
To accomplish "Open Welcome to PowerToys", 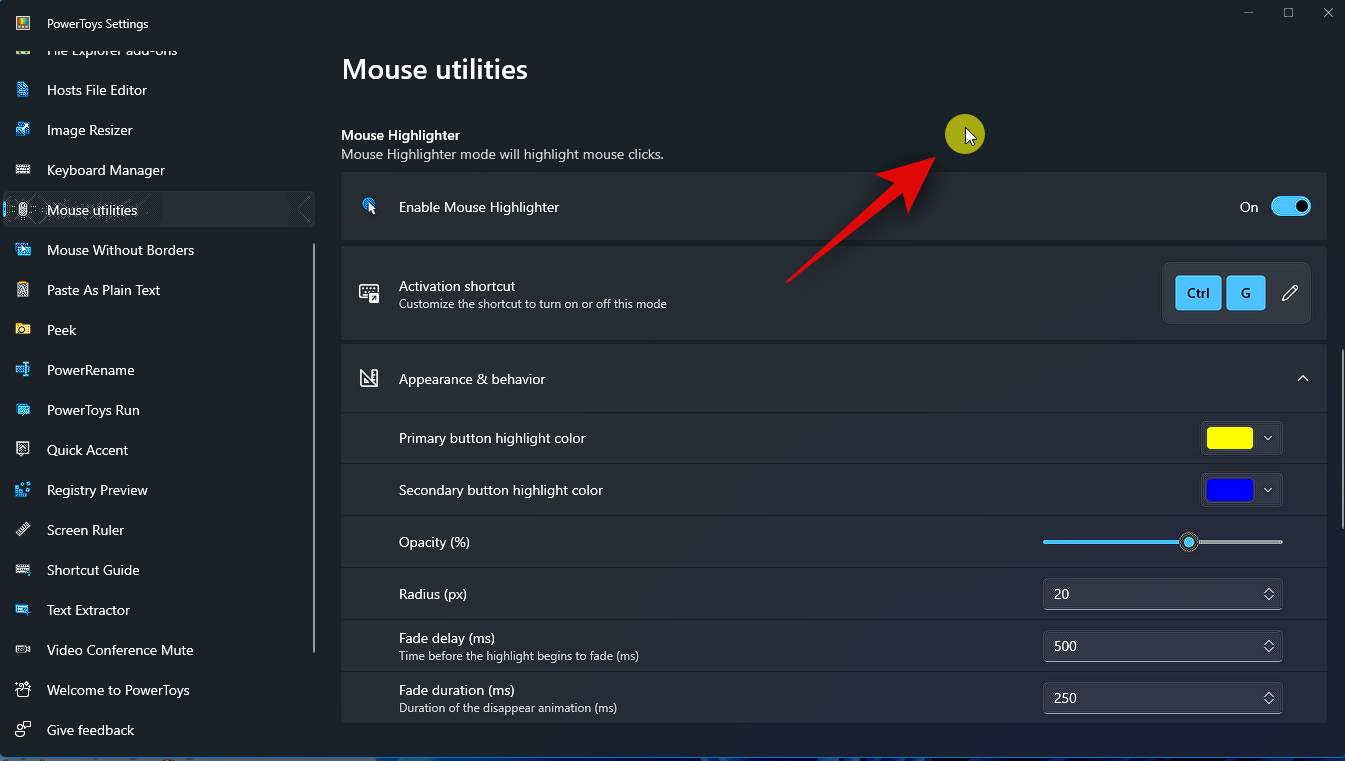I will pyautogui.click(x=118, y=690).
